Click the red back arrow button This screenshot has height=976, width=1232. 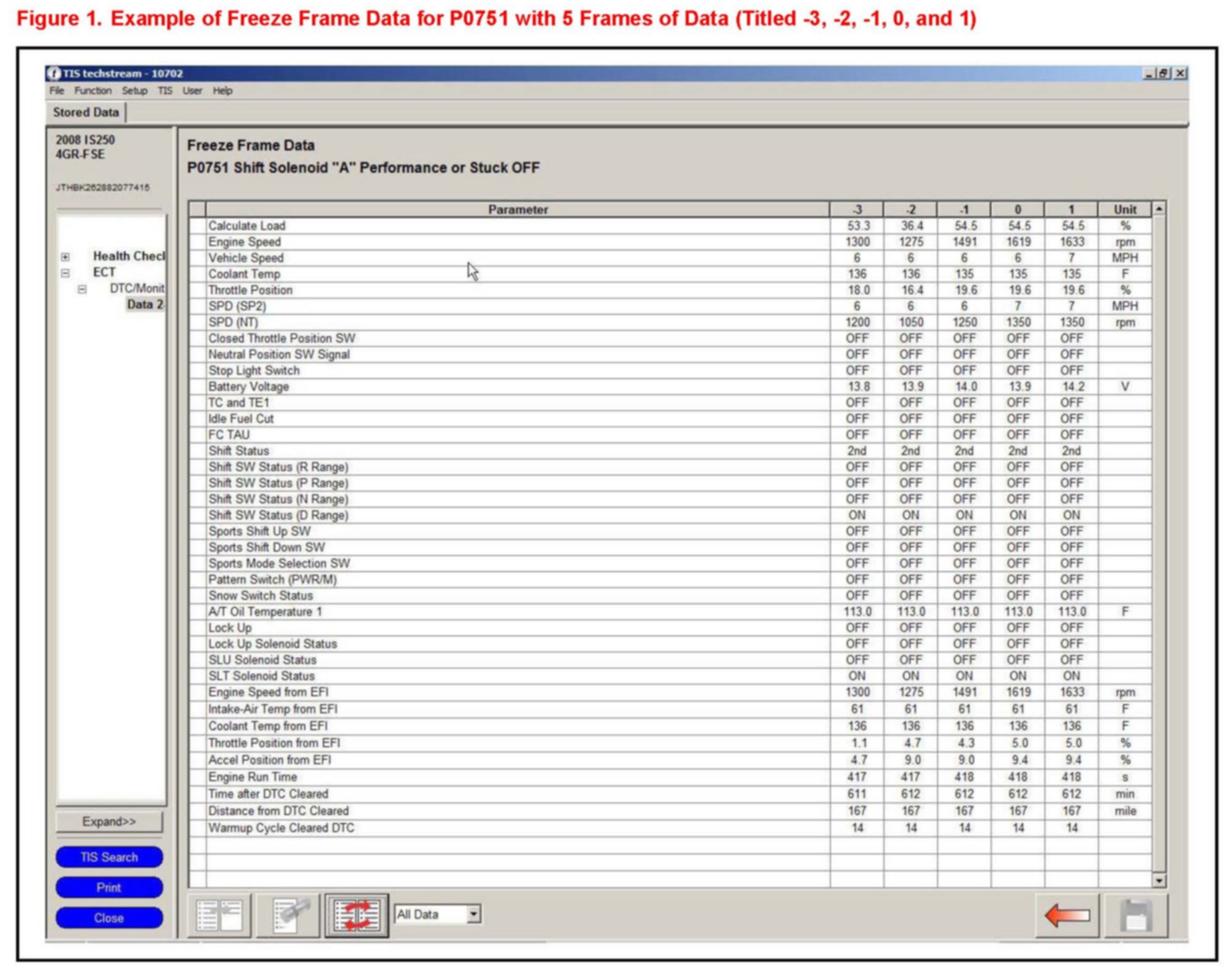click(1067, 915)
